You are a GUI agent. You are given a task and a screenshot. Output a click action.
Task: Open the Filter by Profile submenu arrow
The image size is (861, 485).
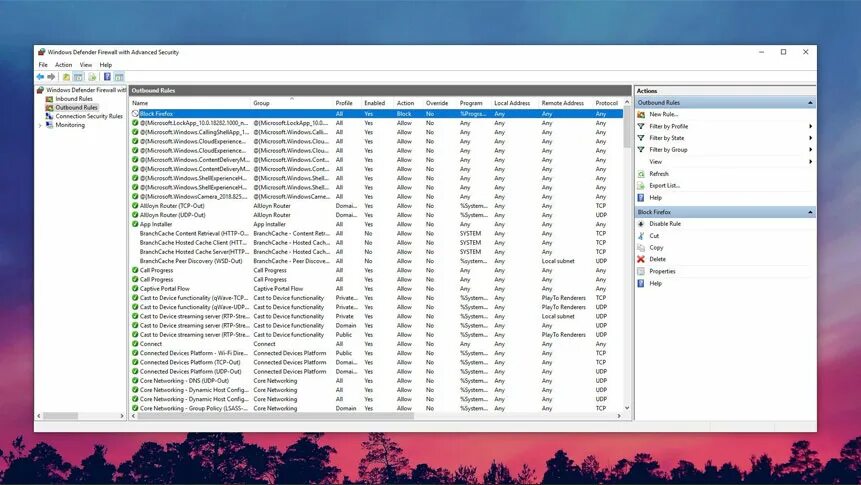[810, 126]
